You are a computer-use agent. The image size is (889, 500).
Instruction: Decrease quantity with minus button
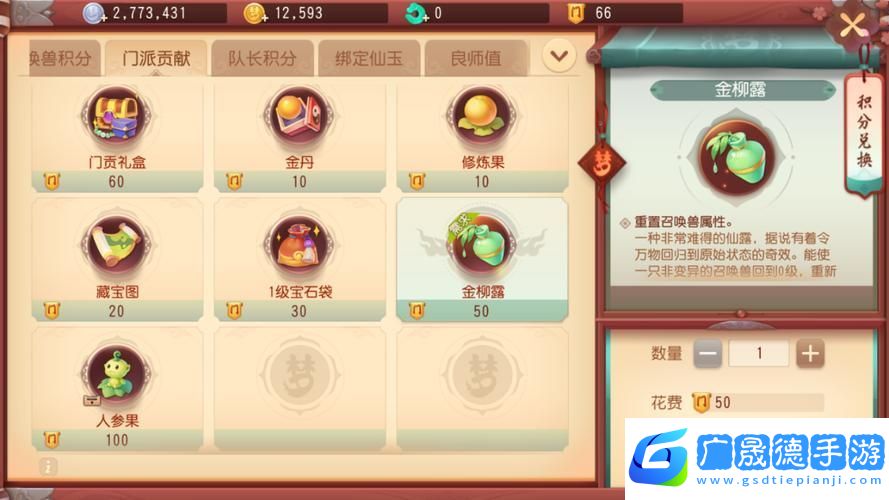tap(708, 354)
